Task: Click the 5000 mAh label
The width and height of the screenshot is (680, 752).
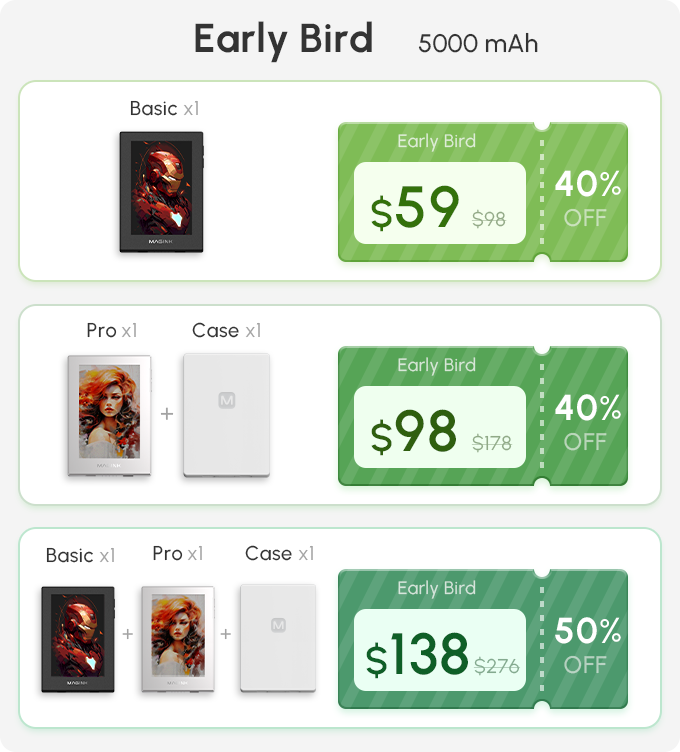Action: [x=478, y=44]
